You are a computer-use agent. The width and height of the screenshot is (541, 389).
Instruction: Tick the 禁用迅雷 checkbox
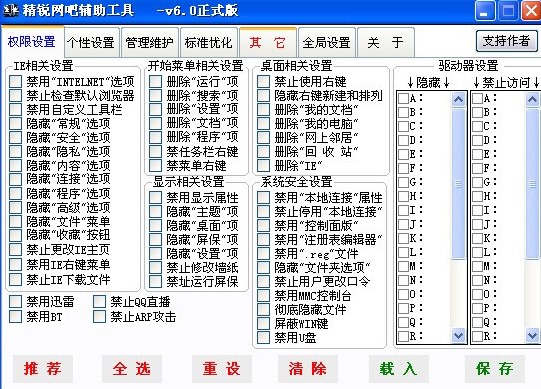click(x=16, y=302)
